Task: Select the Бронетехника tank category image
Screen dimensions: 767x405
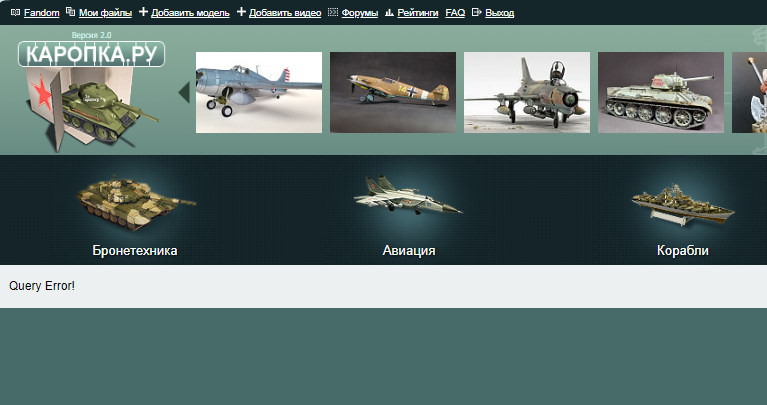Action: point(135,202)
